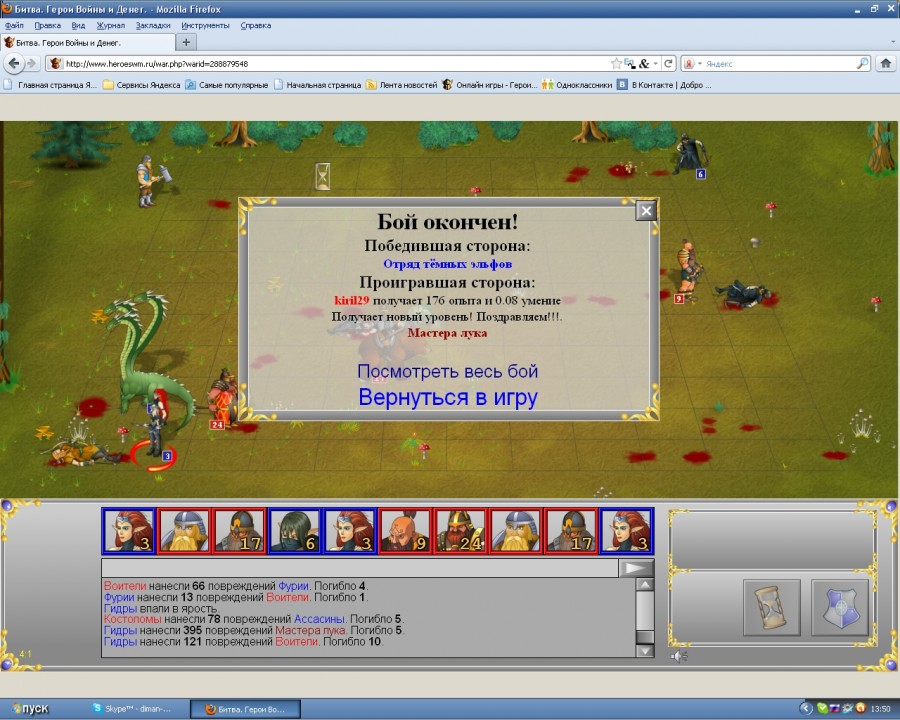The height and width of the screenshot is (720, 900).
Task: Open the Справка menu
Action: 256,25
